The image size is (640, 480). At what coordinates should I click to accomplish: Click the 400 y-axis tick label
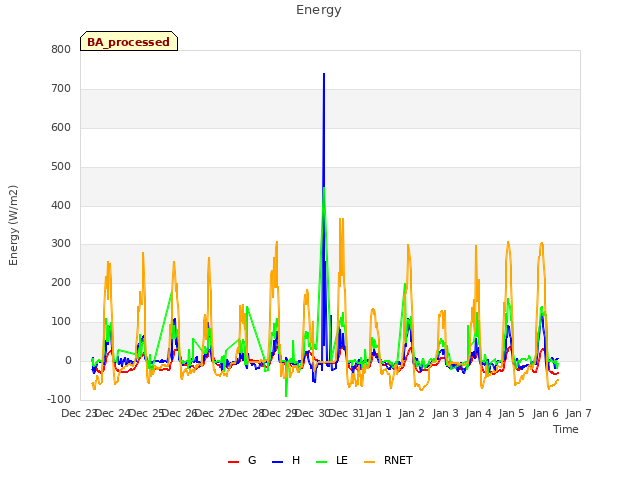click(x=61, y=205)
